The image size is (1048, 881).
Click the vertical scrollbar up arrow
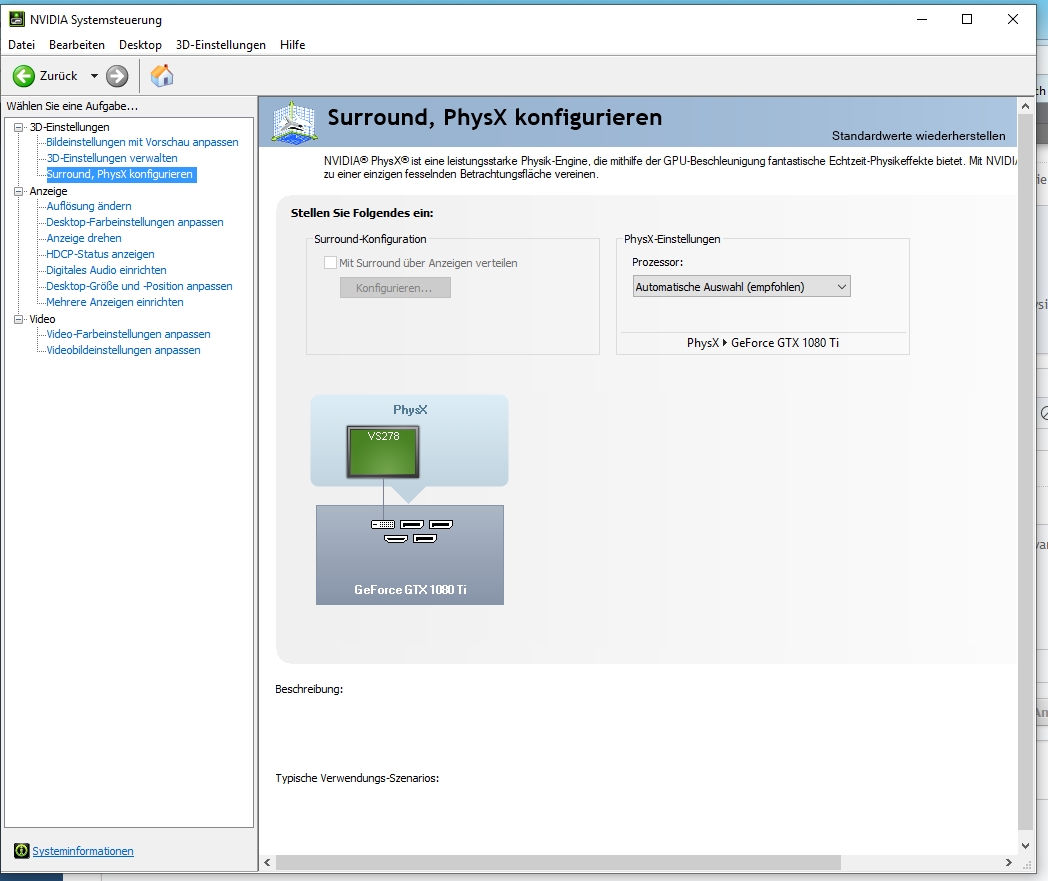pos(1025,106)
